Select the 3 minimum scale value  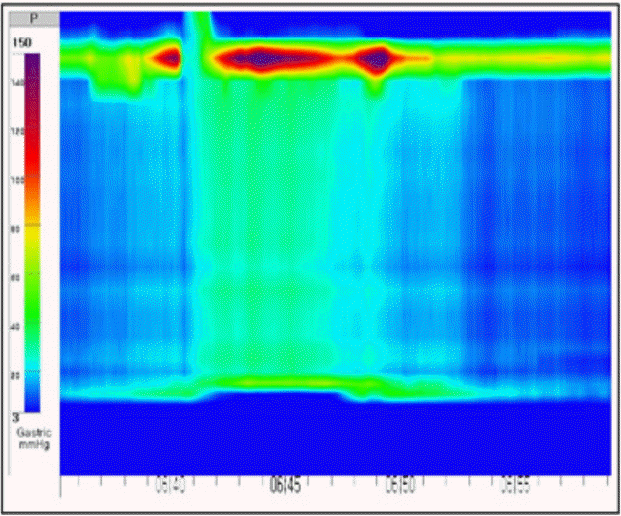(16, 417)
